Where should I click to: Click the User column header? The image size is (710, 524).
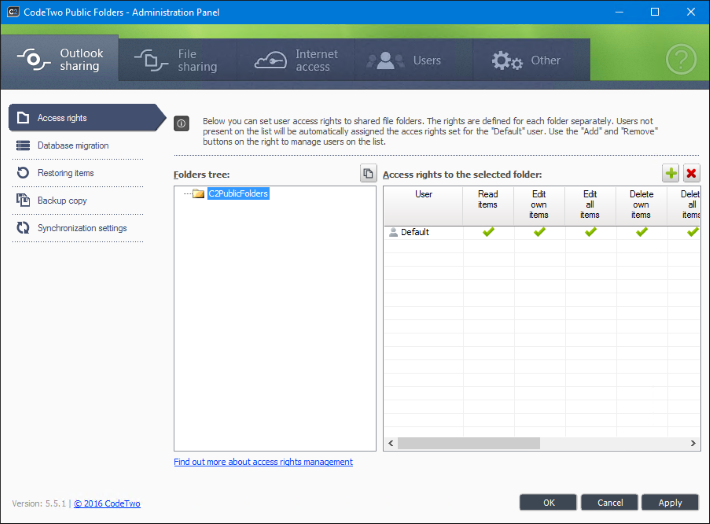coord(423,206)
